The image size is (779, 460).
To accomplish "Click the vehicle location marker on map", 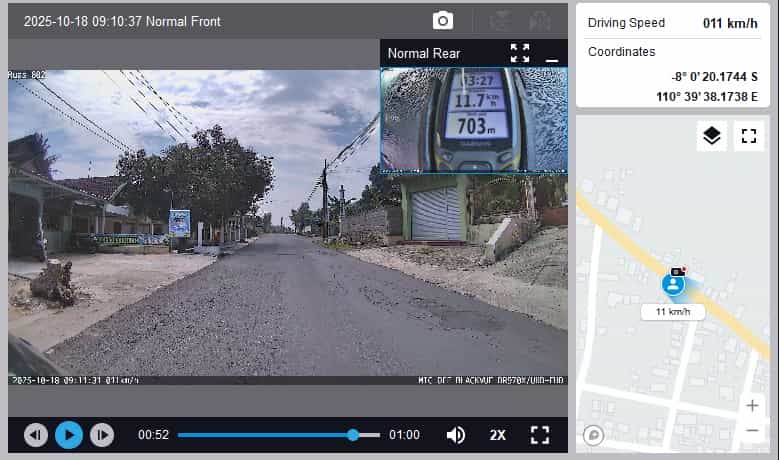I will point(674,284).
